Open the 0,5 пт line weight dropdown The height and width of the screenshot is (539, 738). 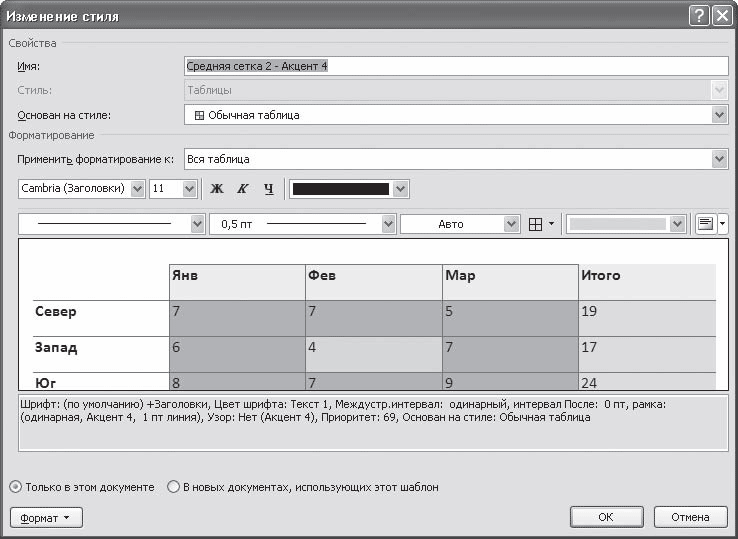pos(388,224)
